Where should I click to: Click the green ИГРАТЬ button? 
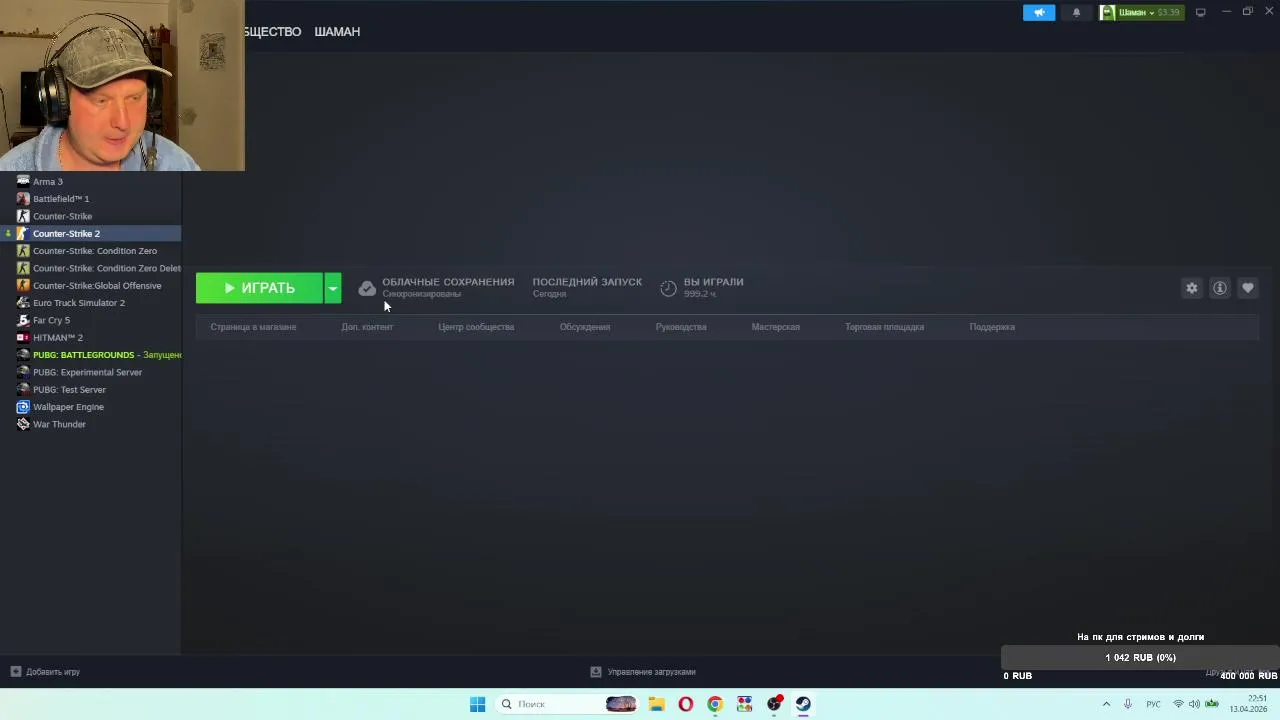(x=259, y=288)
